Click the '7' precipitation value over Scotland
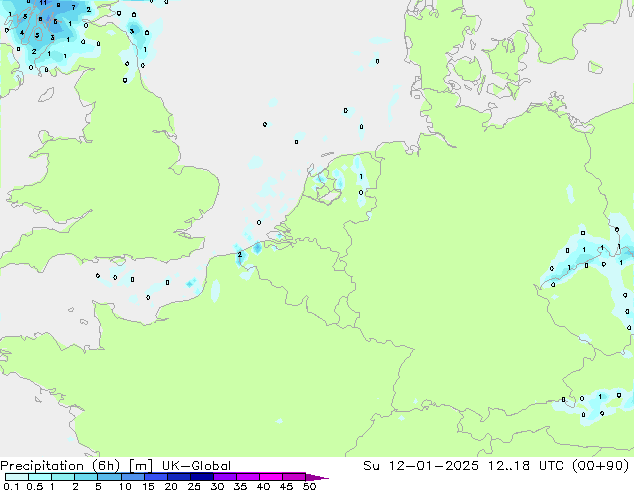This screenshot has width=634, height=490. (x=73, y=7)
